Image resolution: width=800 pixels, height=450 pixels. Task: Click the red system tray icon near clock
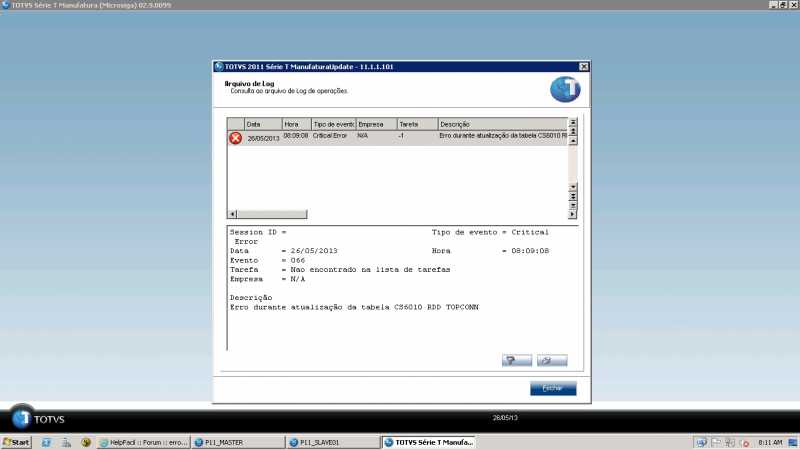click(744, 443)
